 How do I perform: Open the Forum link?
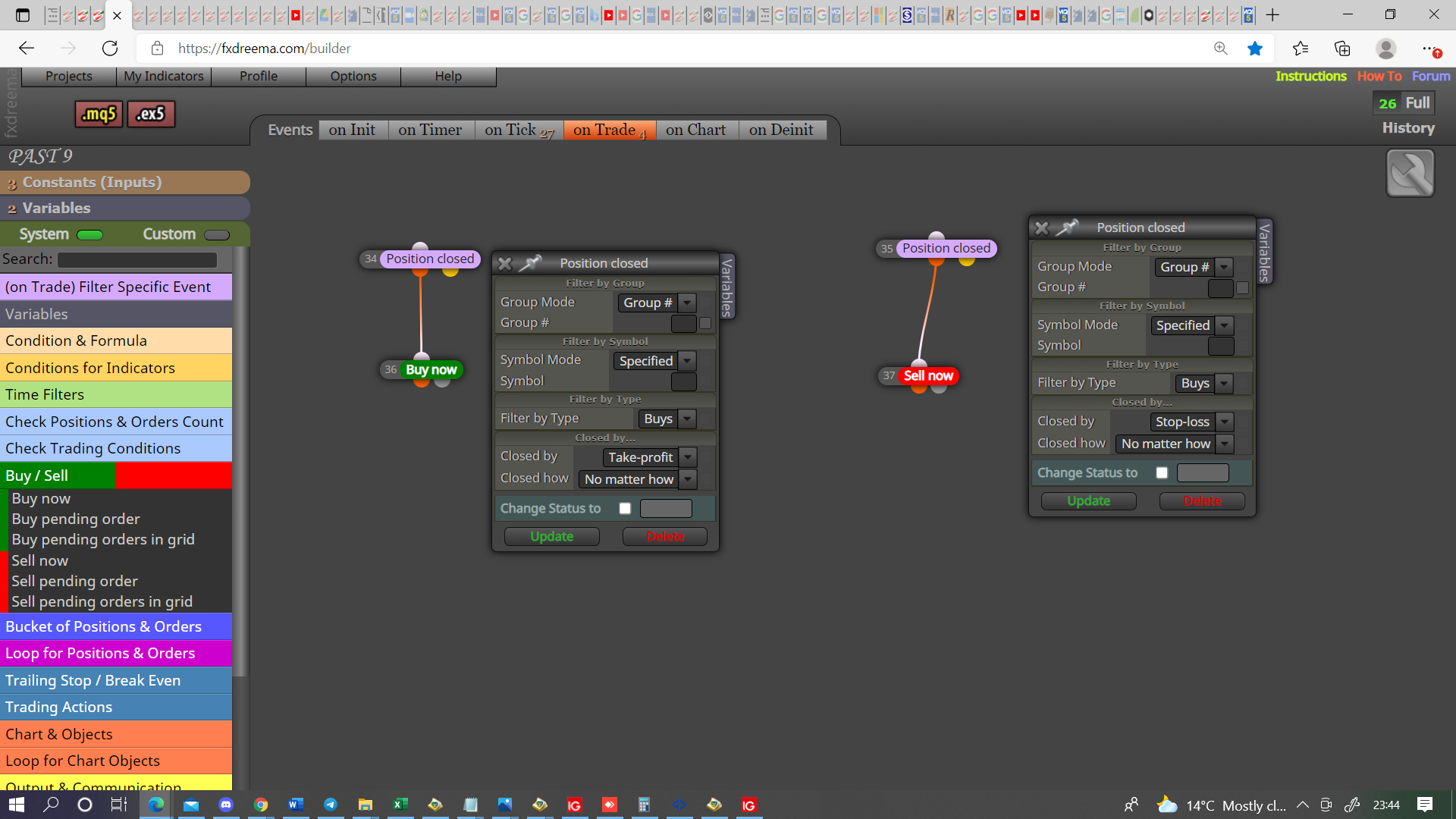(1431, 76)
